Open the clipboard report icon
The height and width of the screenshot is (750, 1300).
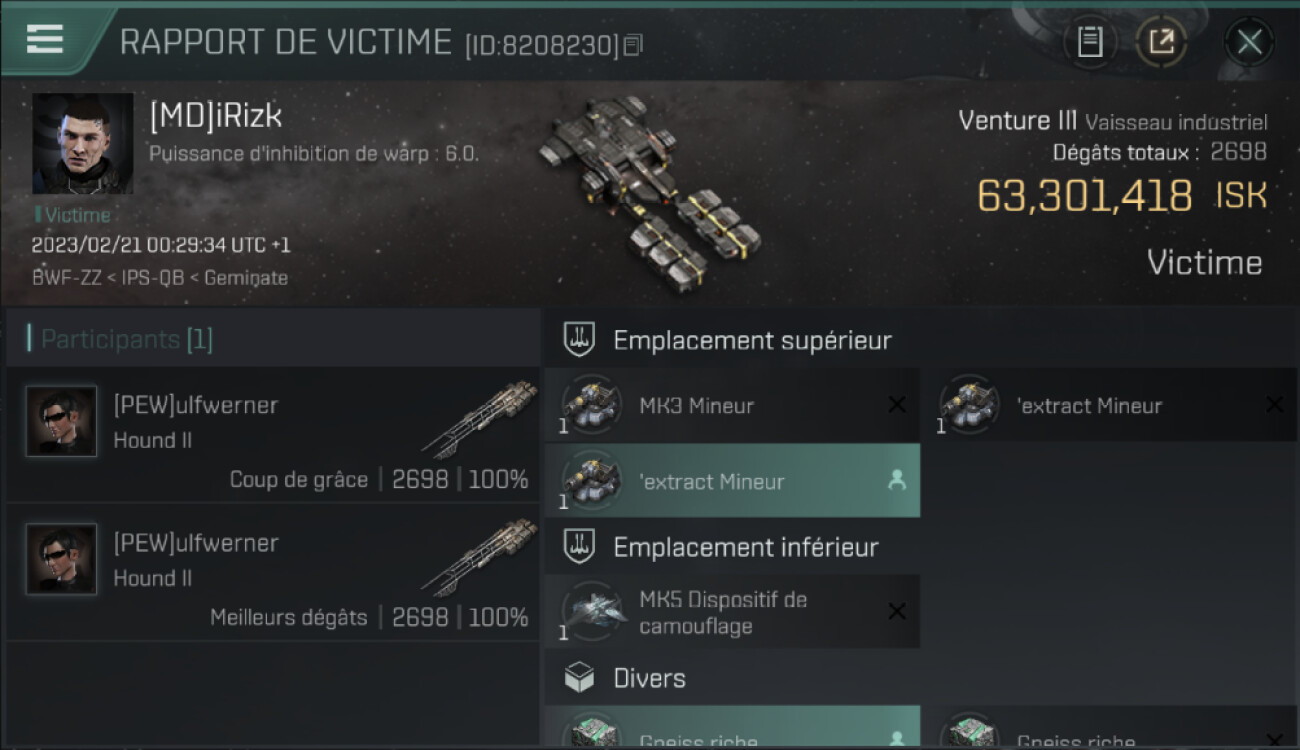point(1089,42)
